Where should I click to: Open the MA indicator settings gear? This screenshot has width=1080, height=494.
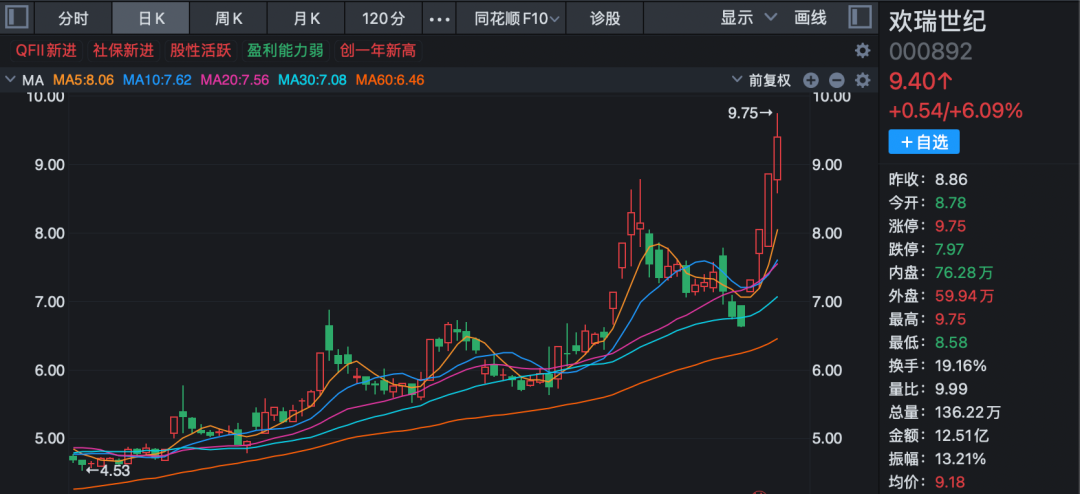coord(862,80)
